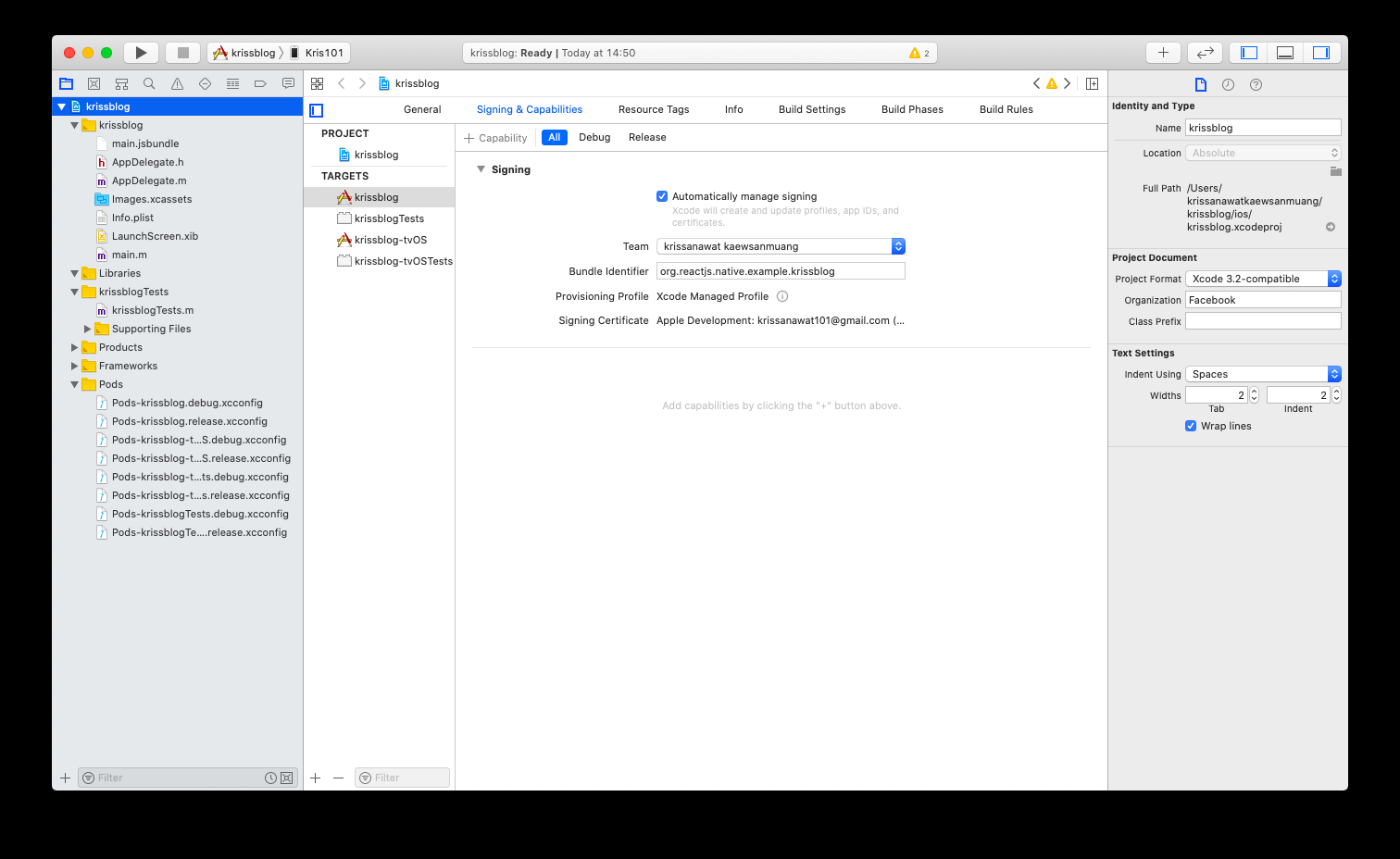Screen dimensions: 1400x859
Task: Remove selected target with minus
Action: tap(338, 778)
